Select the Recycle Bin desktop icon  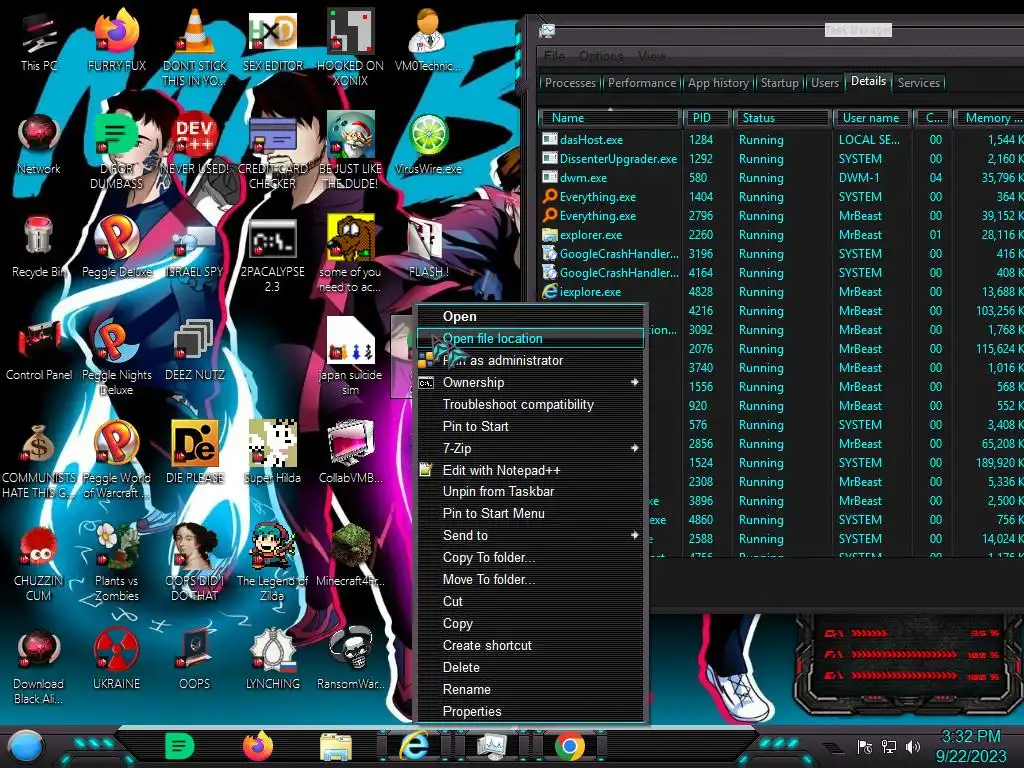(x=39, y=247)
